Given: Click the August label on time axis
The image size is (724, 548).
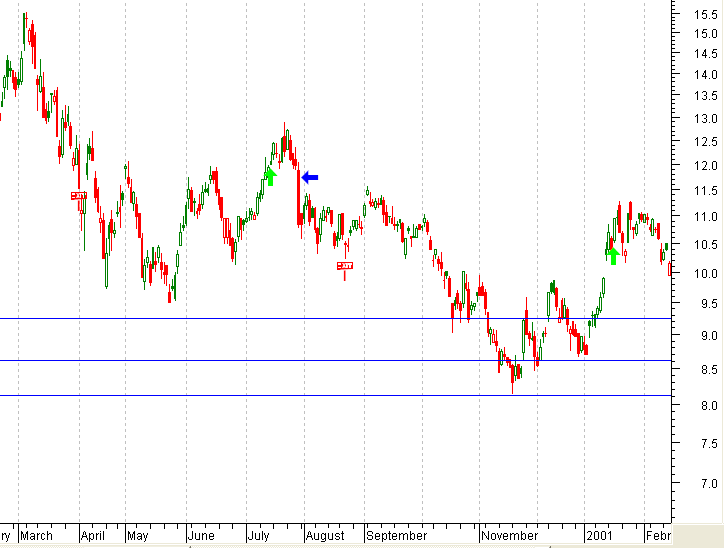Looking at the screenshot, I should click(x=325, y=536).
